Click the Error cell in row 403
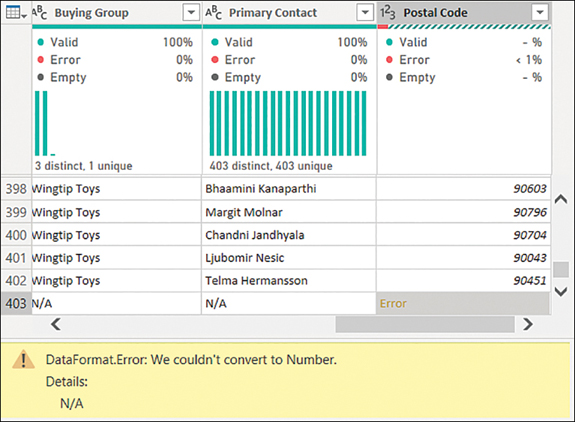The height and width of the screenshot is (422, 575). (464, 304)
